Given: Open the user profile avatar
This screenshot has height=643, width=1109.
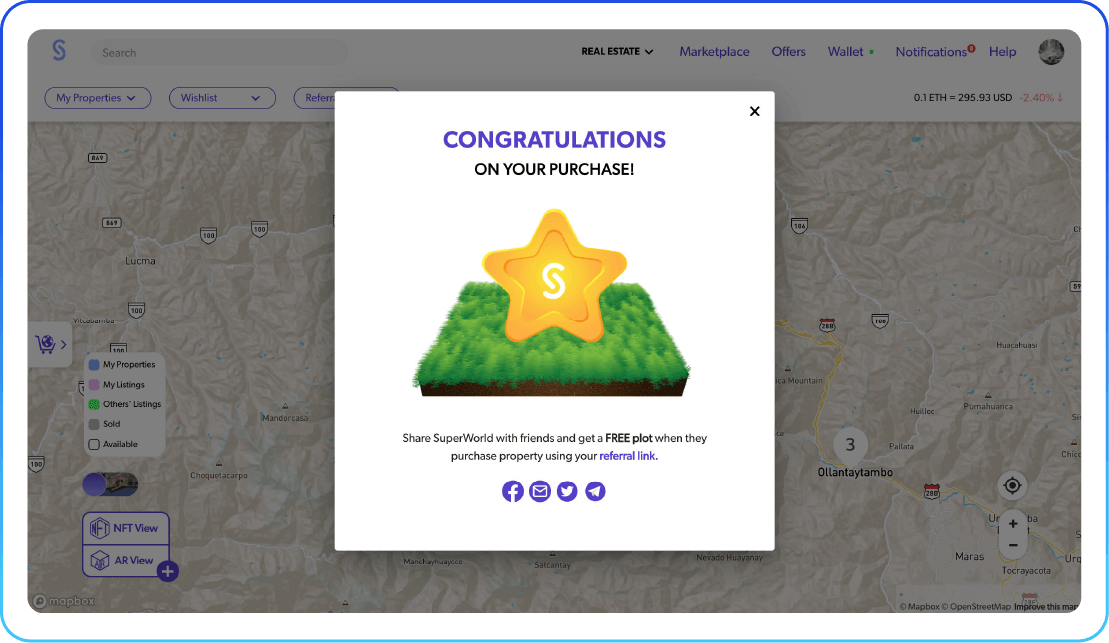Looking at the screenshot, I should pyautogui.click(x=1051, y=52).
